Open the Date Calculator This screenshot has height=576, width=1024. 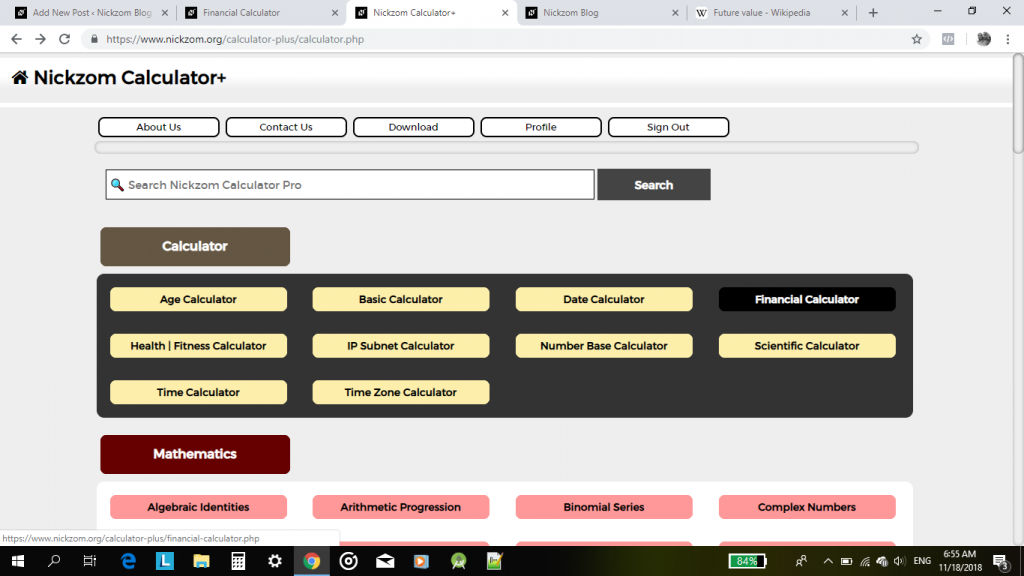pos(603,299)
